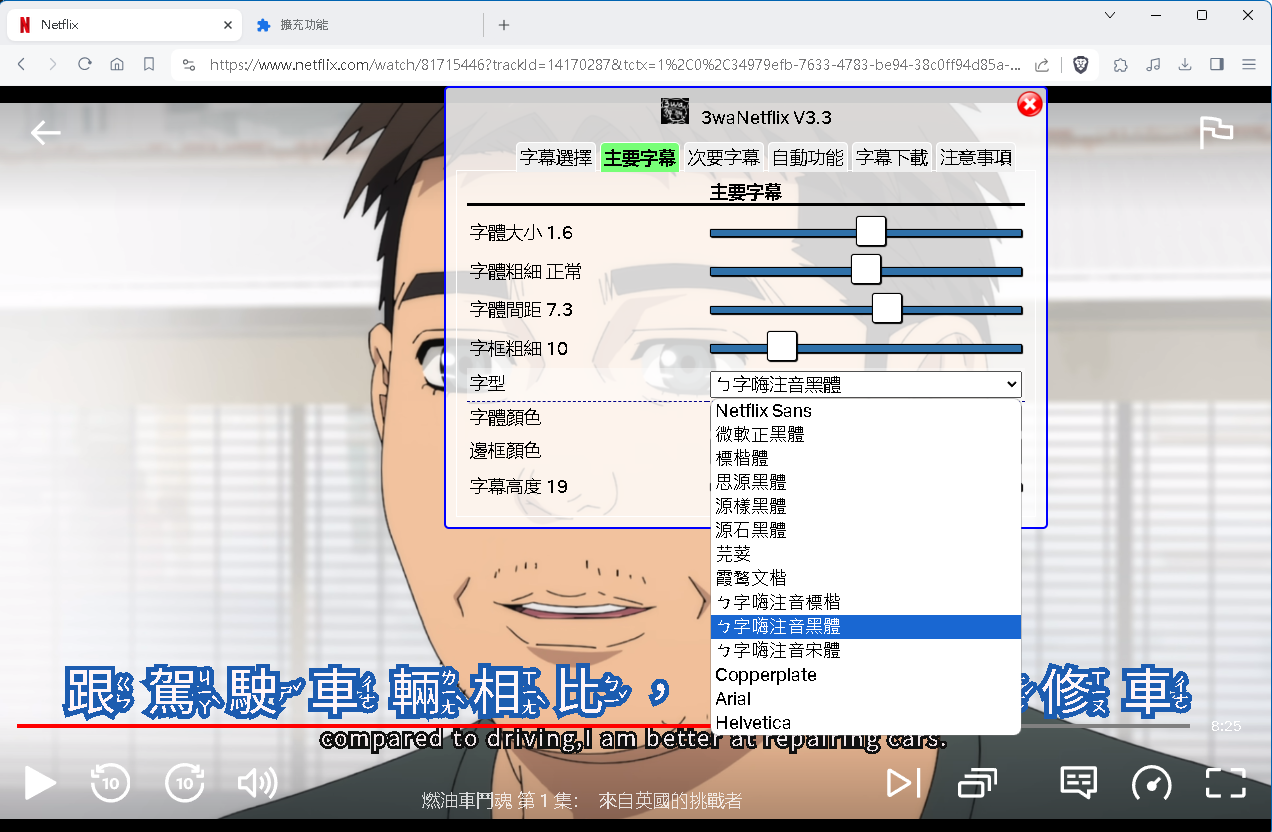Adjust the 字體間距 slider
Viewport: 1272px width, 832px height.
pos(866,309)
